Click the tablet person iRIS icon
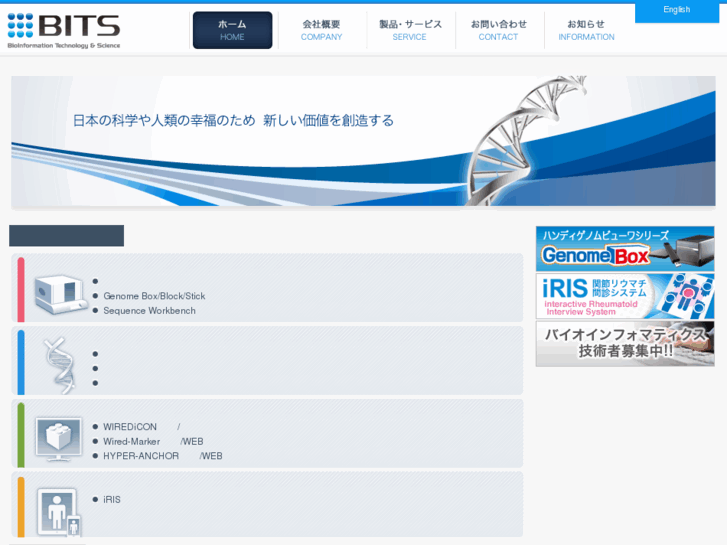 pos(59,512)
